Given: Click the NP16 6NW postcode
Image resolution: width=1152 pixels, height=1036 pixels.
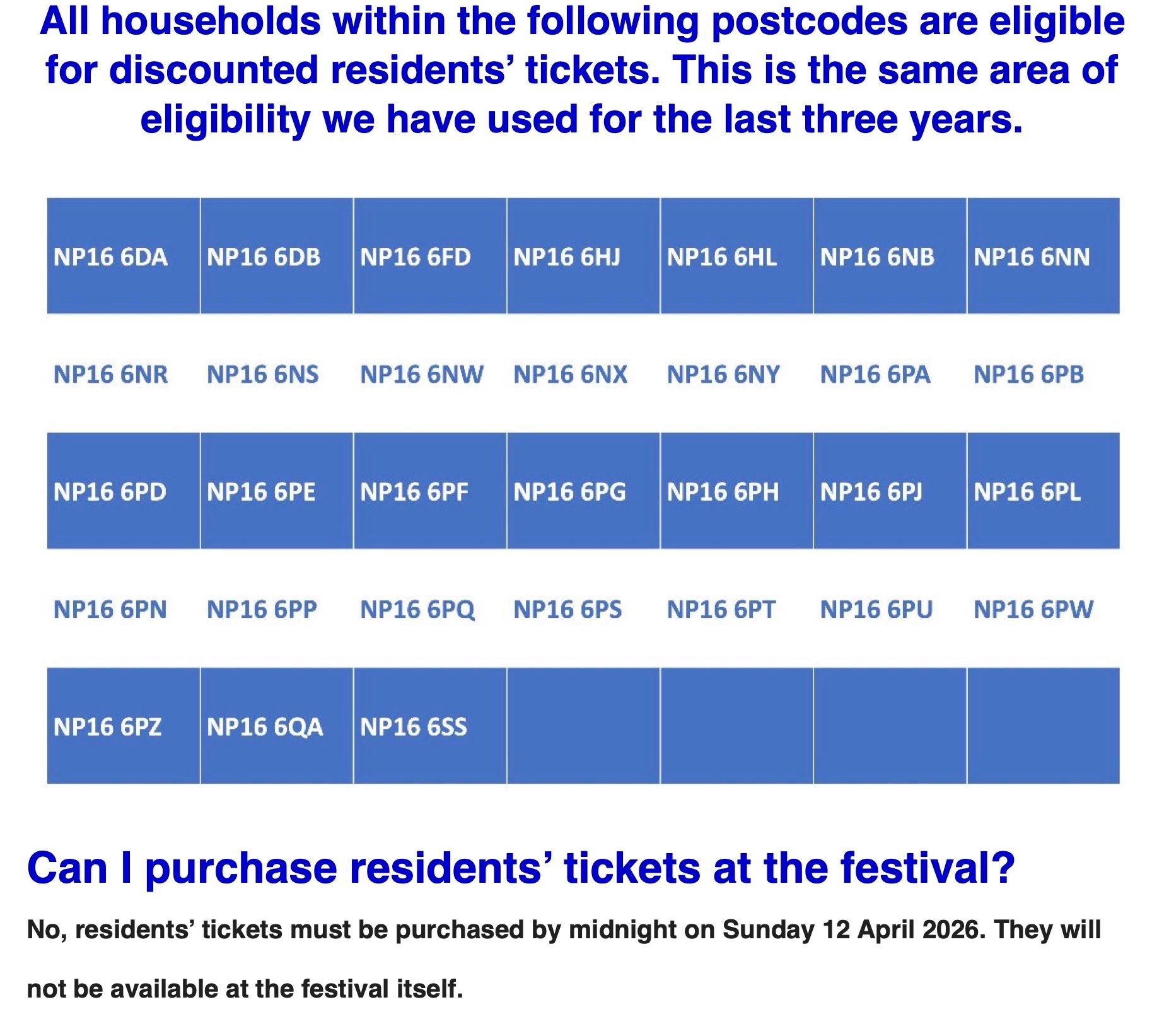Looking at the screenshot, I should point(422,375).
